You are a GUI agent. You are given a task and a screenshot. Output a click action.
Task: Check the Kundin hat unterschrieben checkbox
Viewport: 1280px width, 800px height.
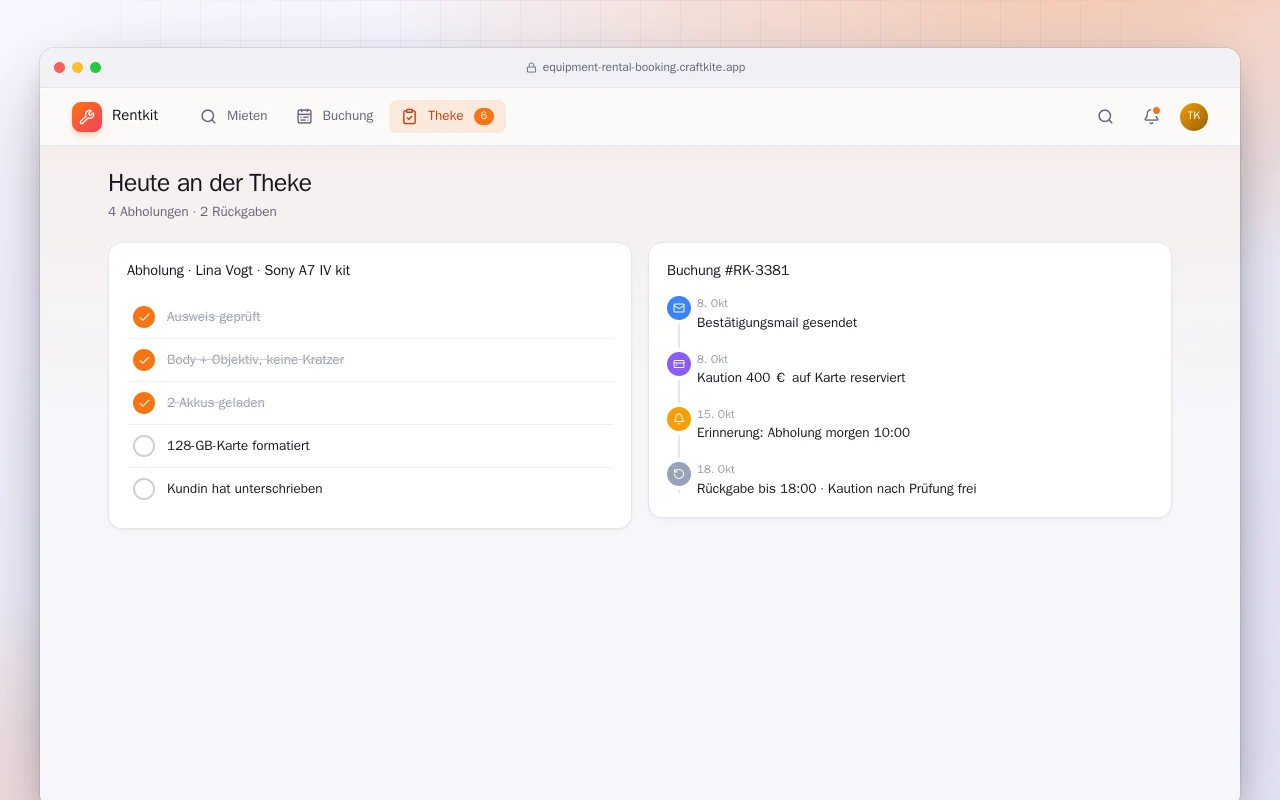tap(144, 489)
